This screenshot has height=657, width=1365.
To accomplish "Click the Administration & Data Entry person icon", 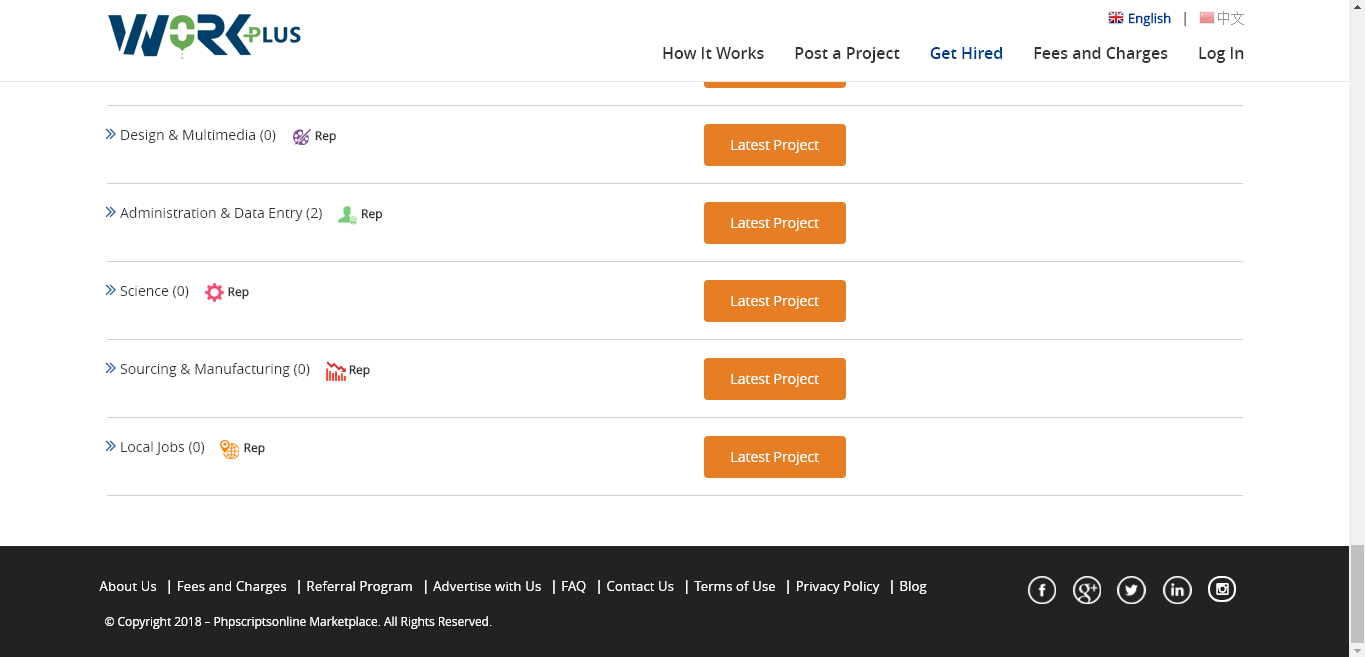I will 347,215.
